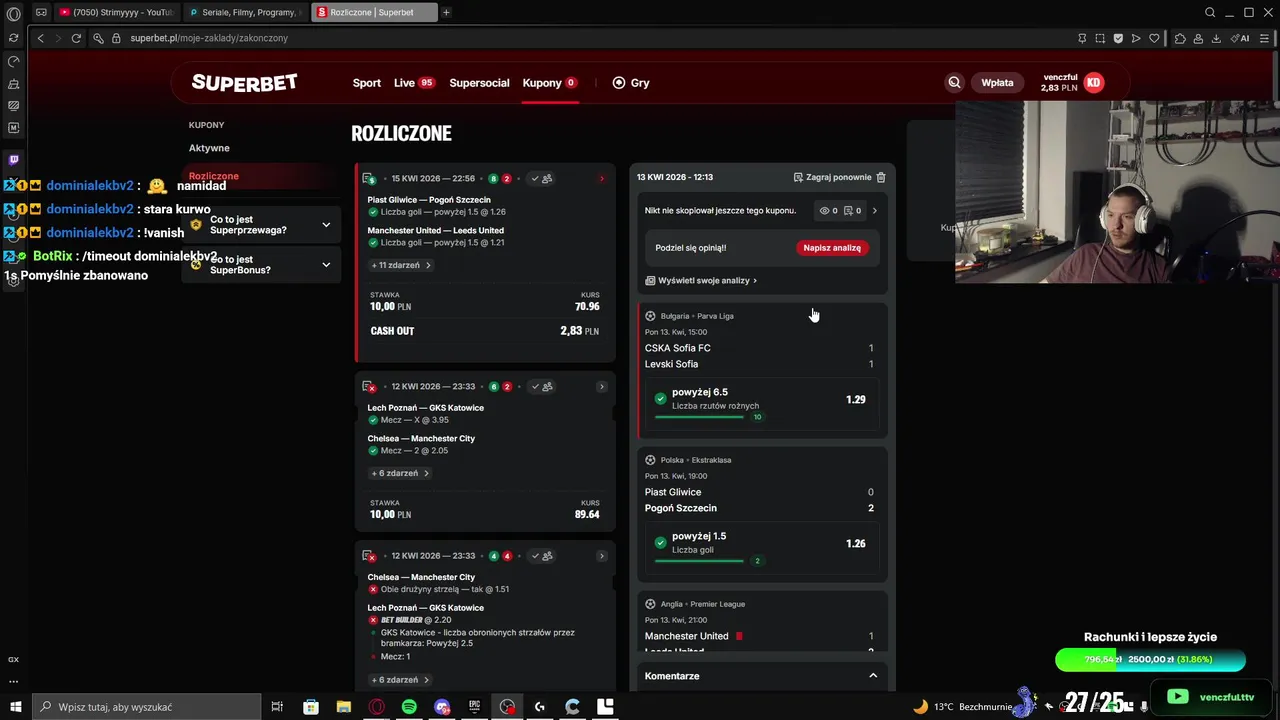Click Chelsea — Manchester City in 89.64 coupon
Screen dimensions: 1280x720
421,439
